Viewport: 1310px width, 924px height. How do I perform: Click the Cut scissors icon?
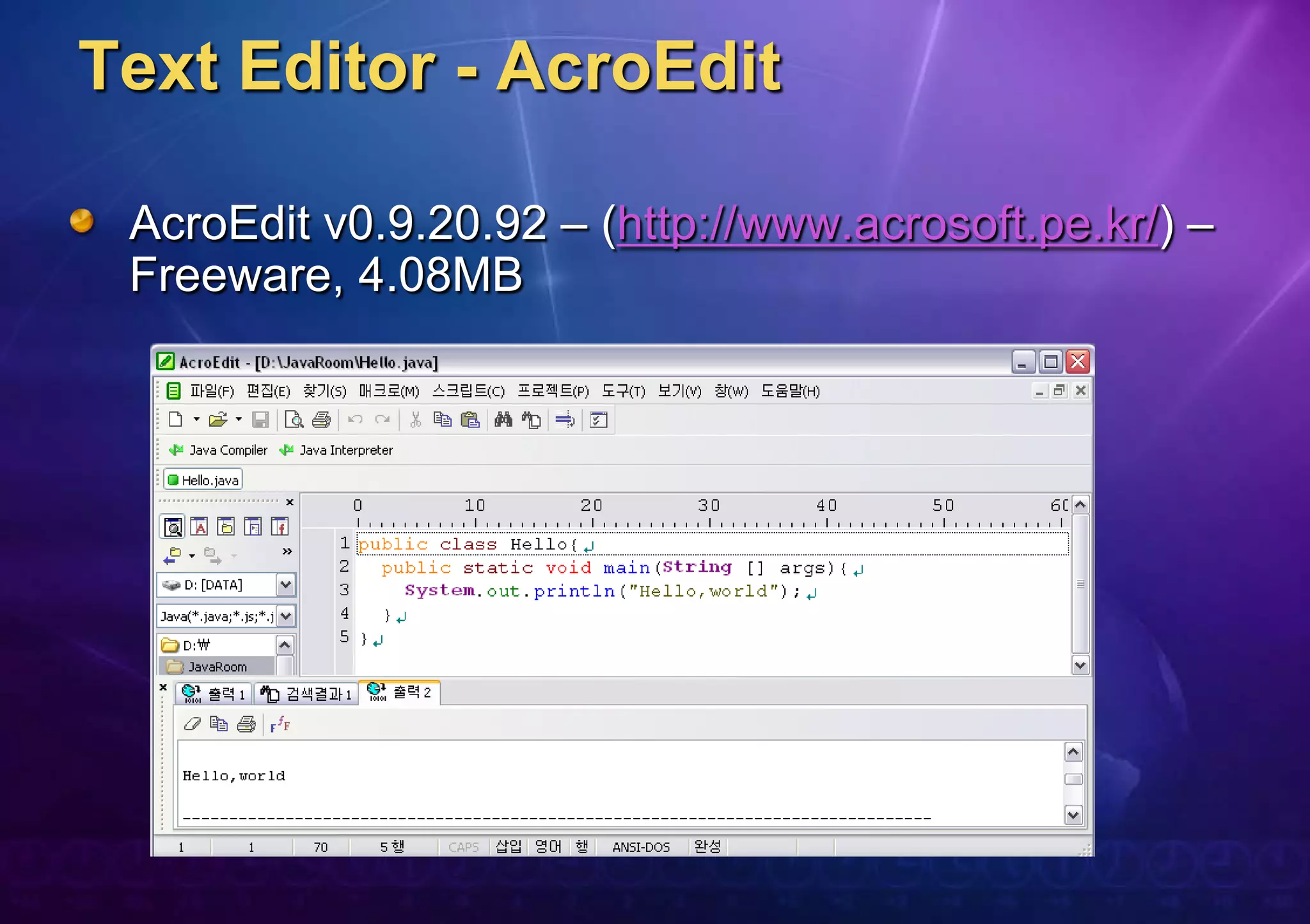(x=416, y=419)
